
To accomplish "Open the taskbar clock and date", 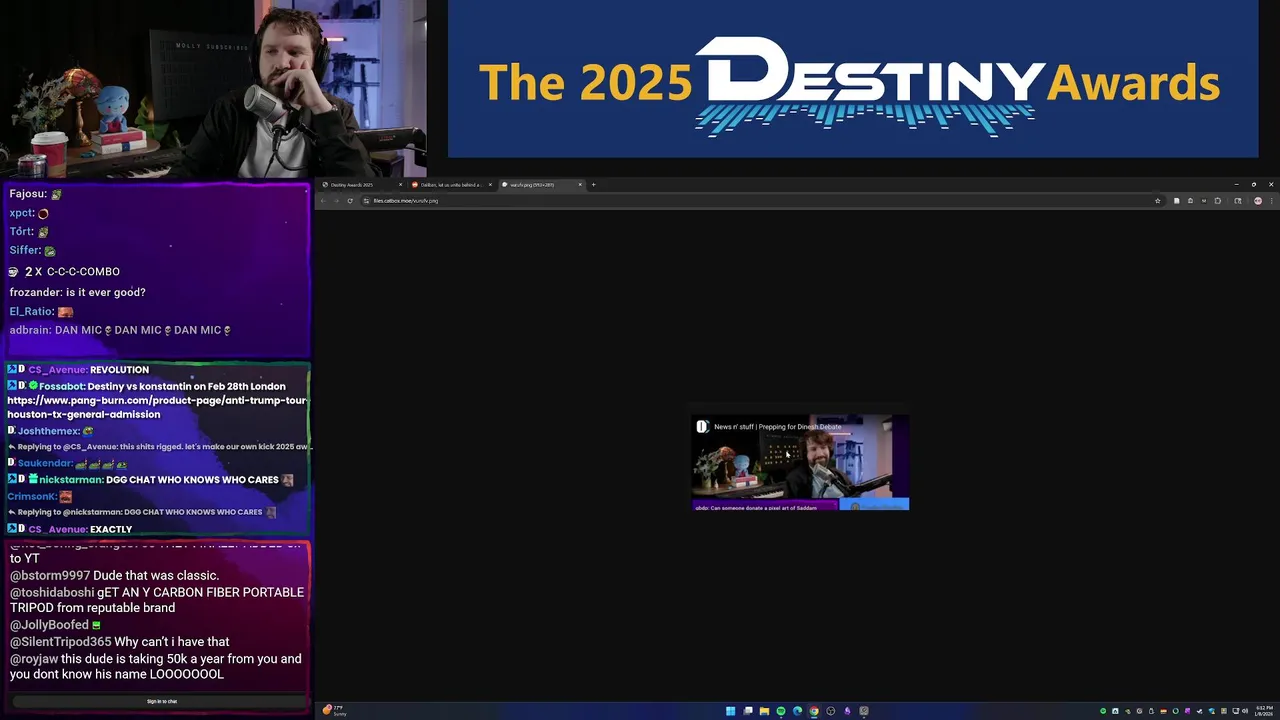I will 1264,711.
